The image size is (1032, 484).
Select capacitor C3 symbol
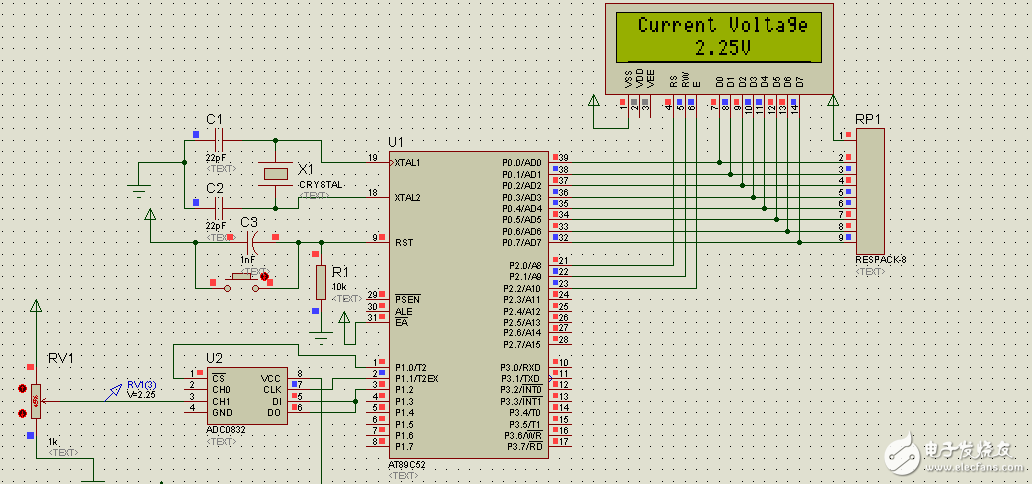tap(252, 242)
